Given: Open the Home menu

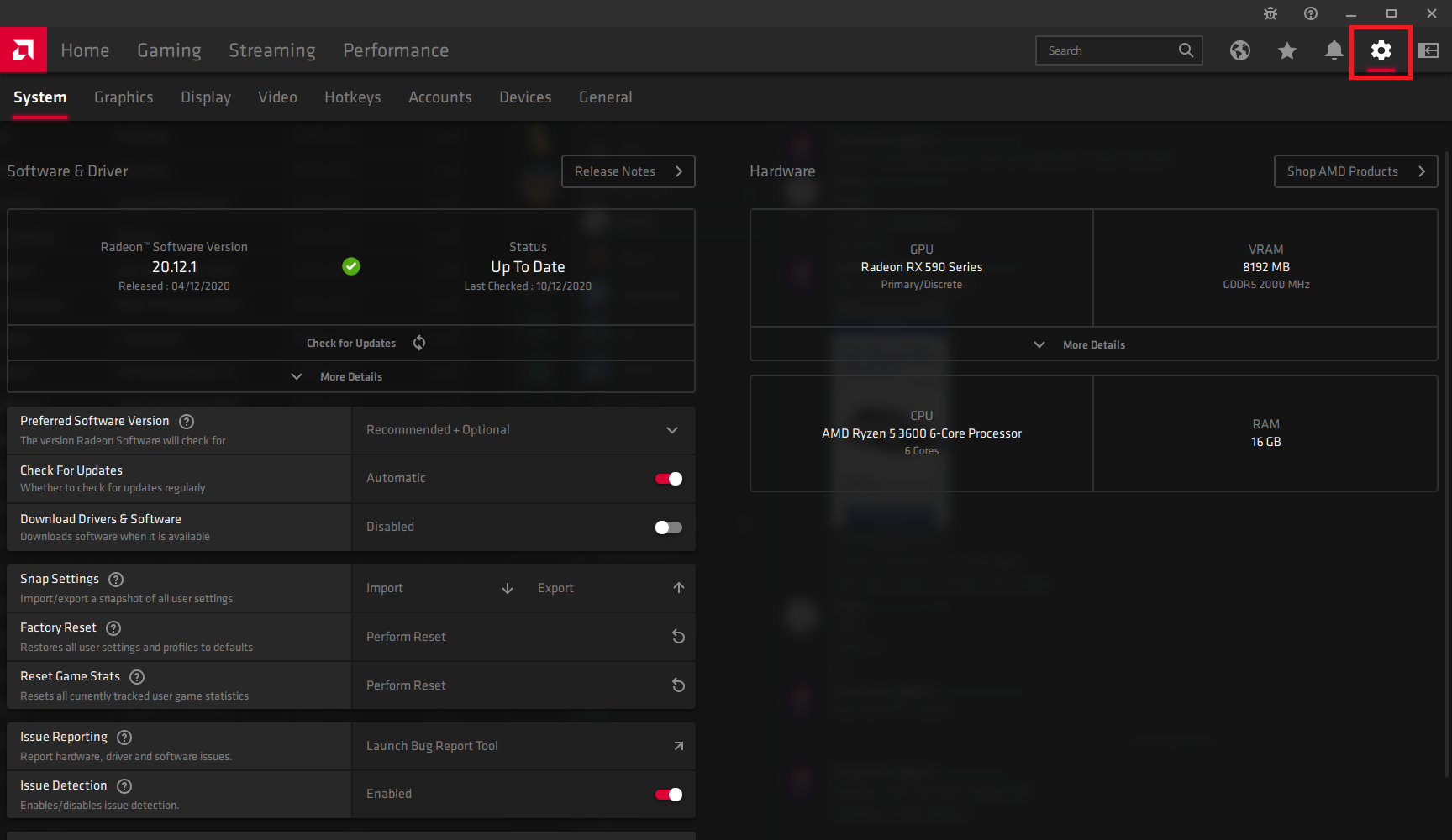Looking at the screenshot, I should click(85, 50).
